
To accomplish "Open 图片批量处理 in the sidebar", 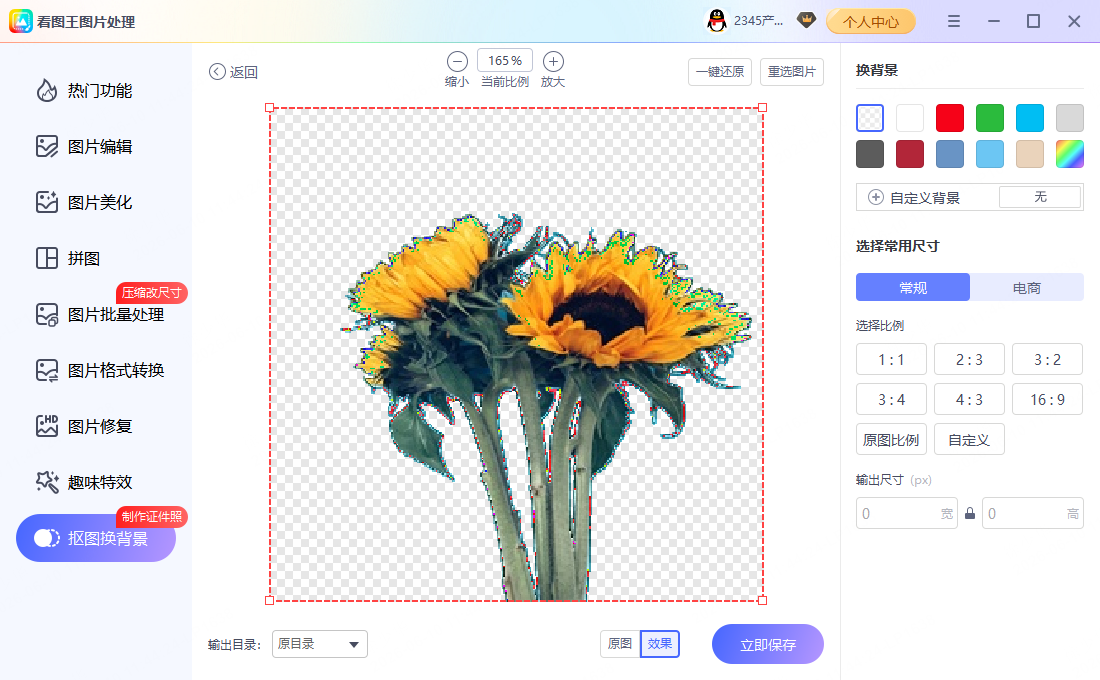I will pyautogui.click(x=100, y=314).
